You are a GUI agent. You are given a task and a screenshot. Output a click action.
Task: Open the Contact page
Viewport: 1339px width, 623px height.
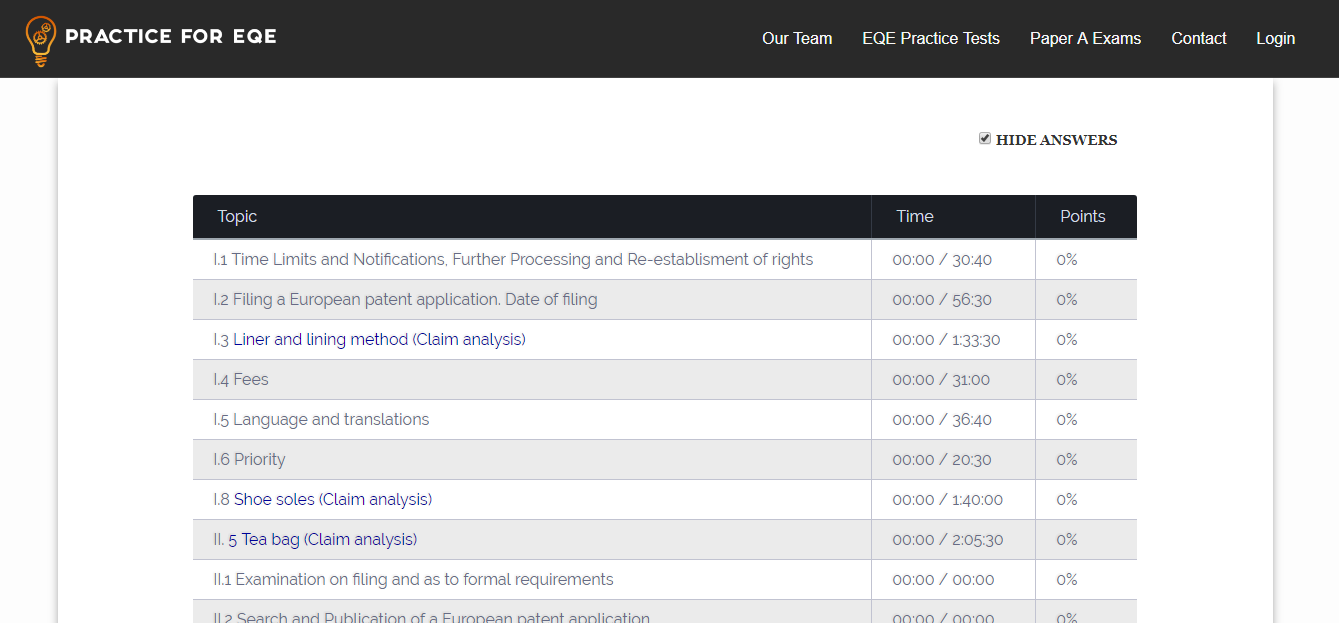pyautogui.click(x=1198, y=38)
